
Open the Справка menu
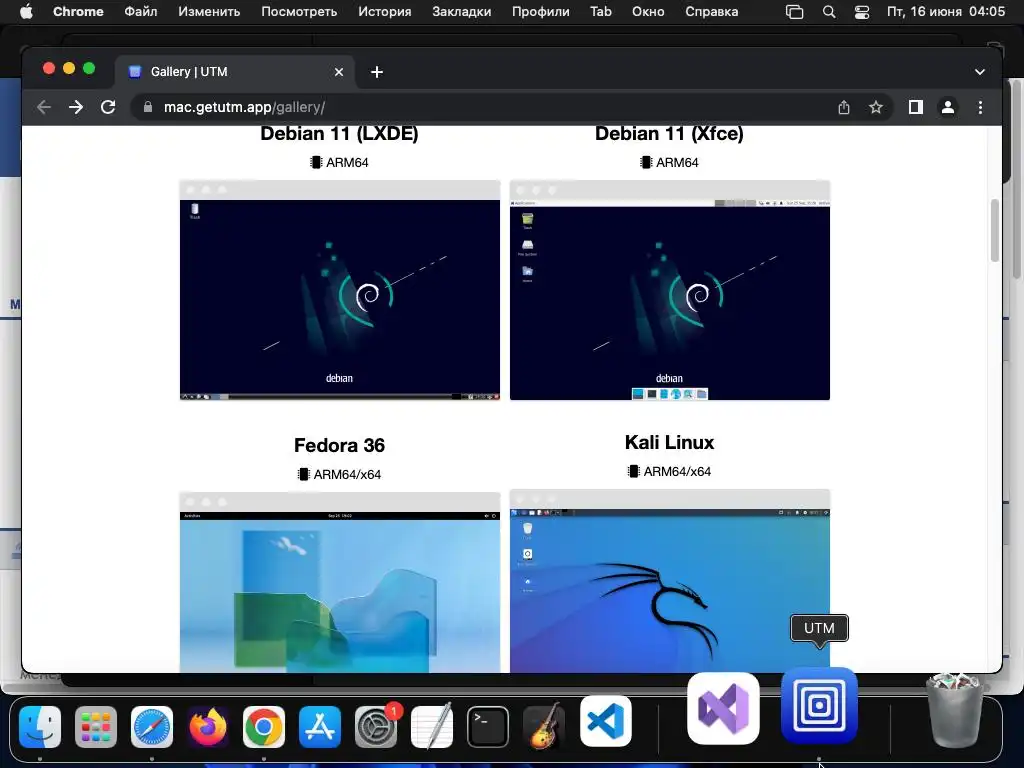click(x=712, y=12)
